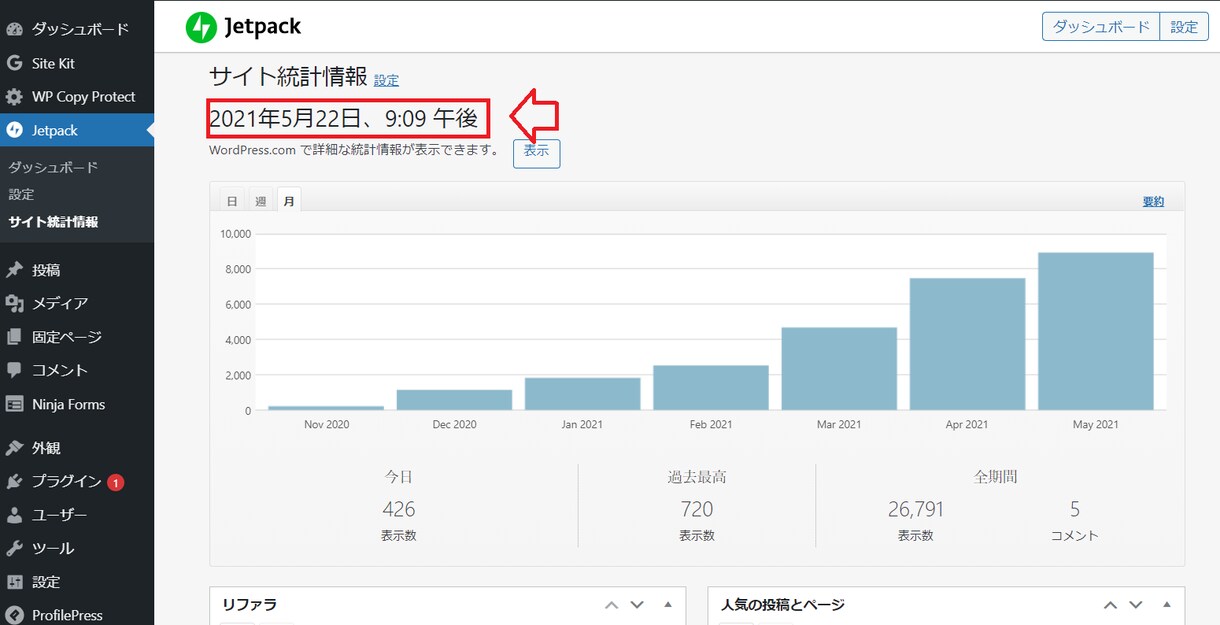Open the 要約 summary link
This screenshot has height=625, width=1220.
(1153, 201)
